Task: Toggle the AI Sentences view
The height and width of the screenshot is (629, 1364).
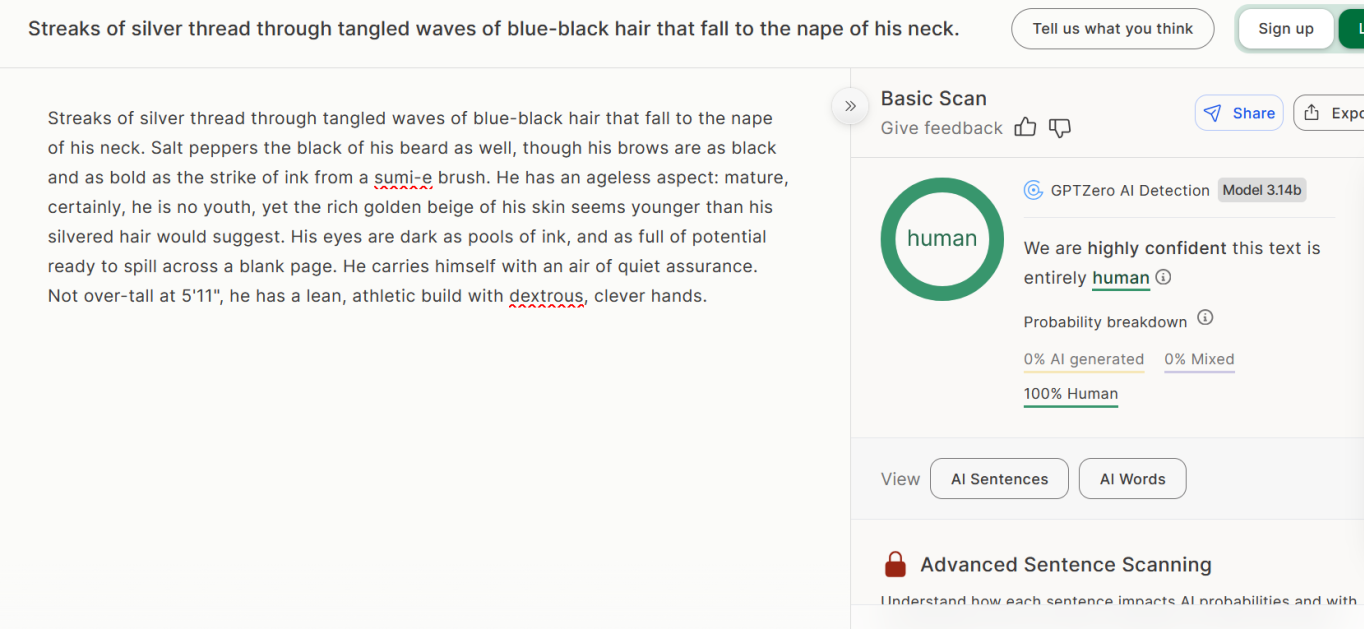Action: (999, 479)
